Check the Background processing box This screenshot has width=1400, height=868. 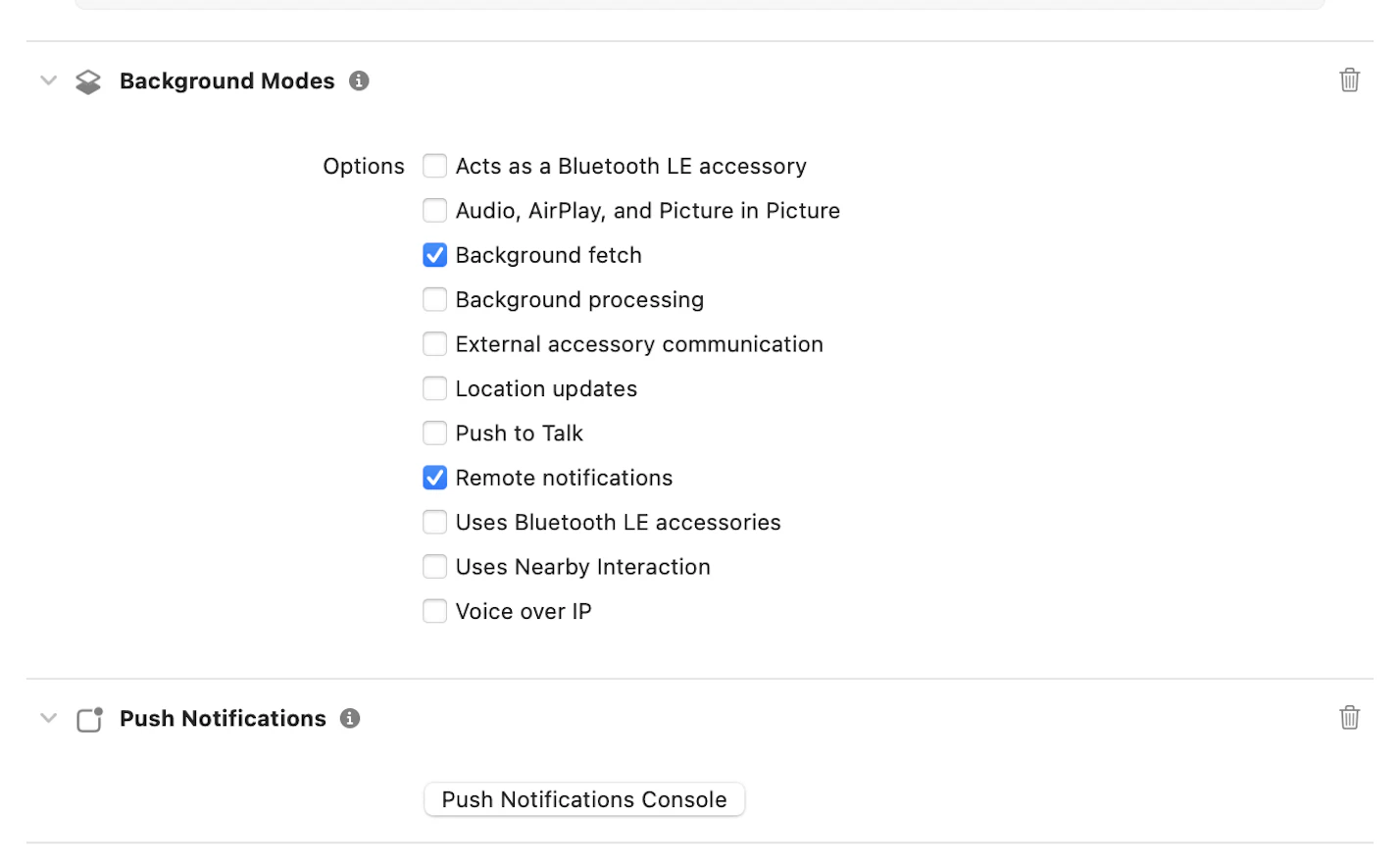pyautogui.click(x=434, y=300)
